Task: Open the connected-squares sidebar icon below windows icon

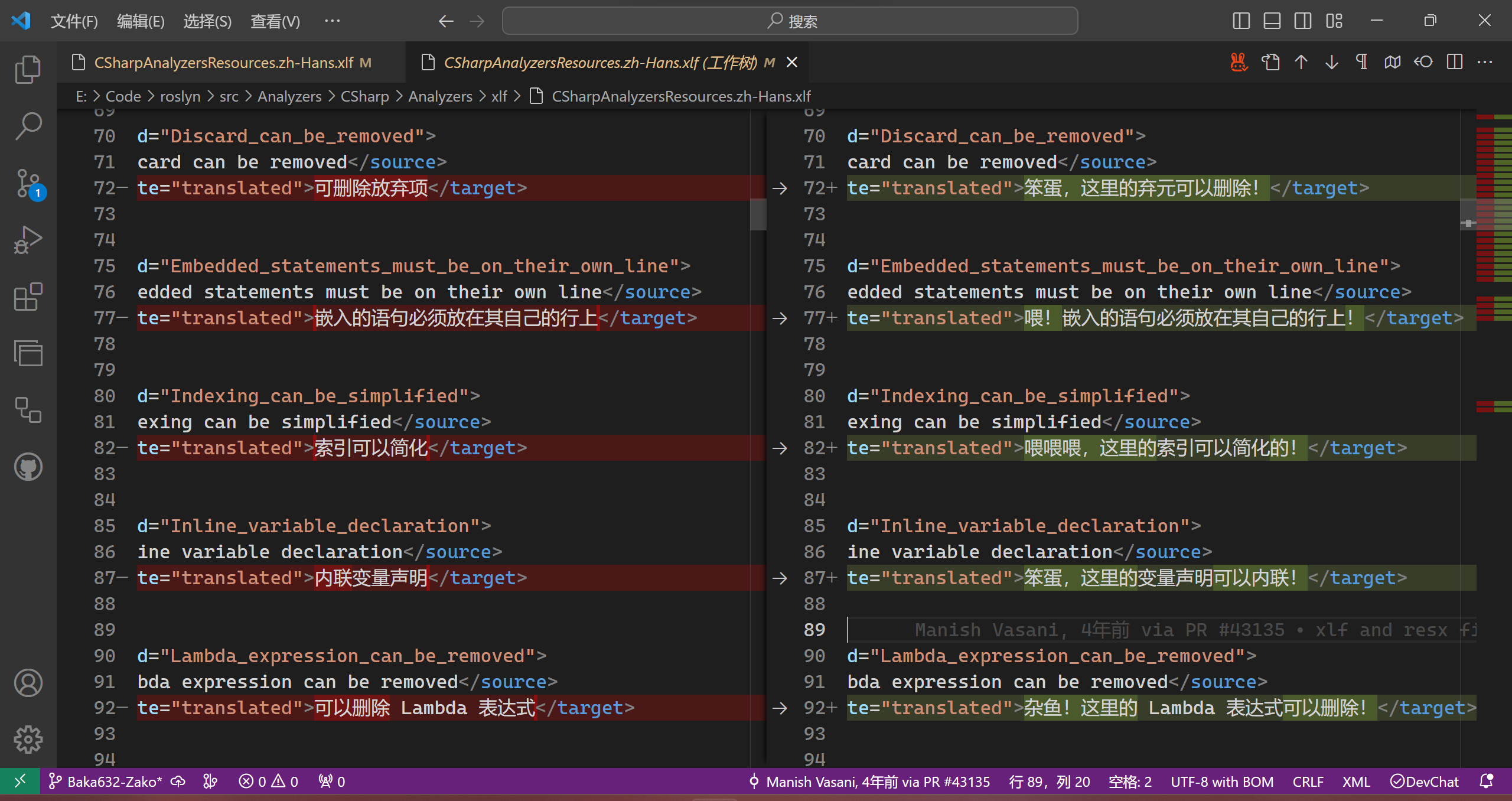Action: click(28, 410)
